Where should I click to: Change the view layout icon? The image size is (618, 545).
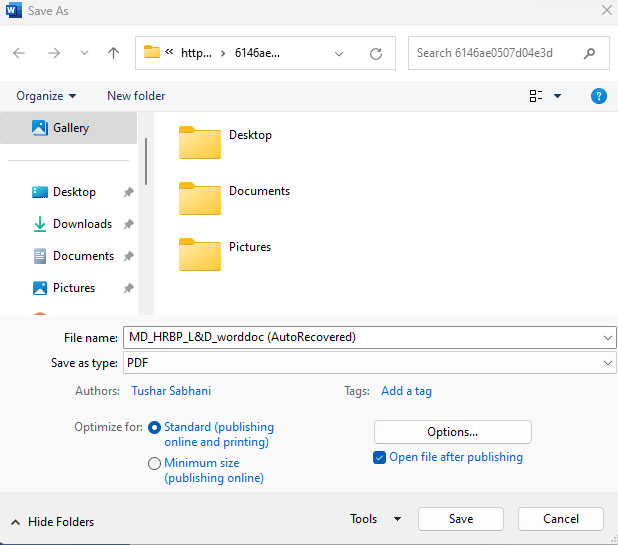536,96
